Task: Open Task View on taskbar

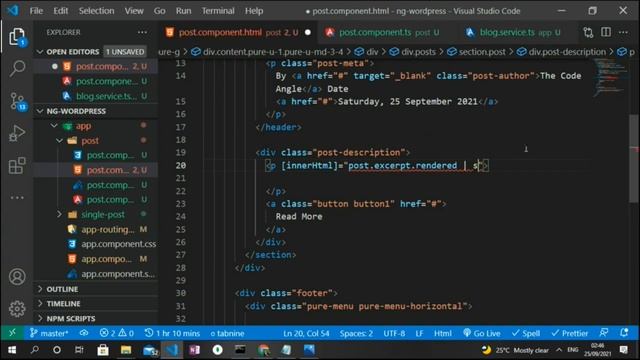Action: coord(79,350)
